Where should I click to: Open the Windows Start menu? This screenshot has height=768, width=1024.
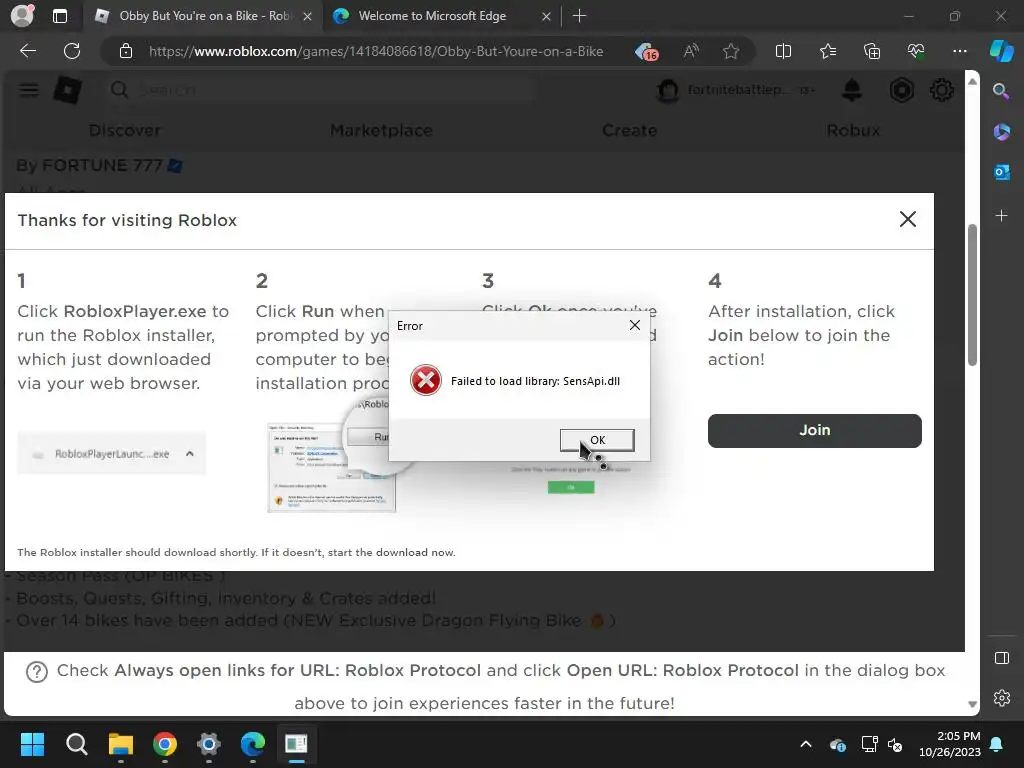pyautogui.click(x=32, y=744)
